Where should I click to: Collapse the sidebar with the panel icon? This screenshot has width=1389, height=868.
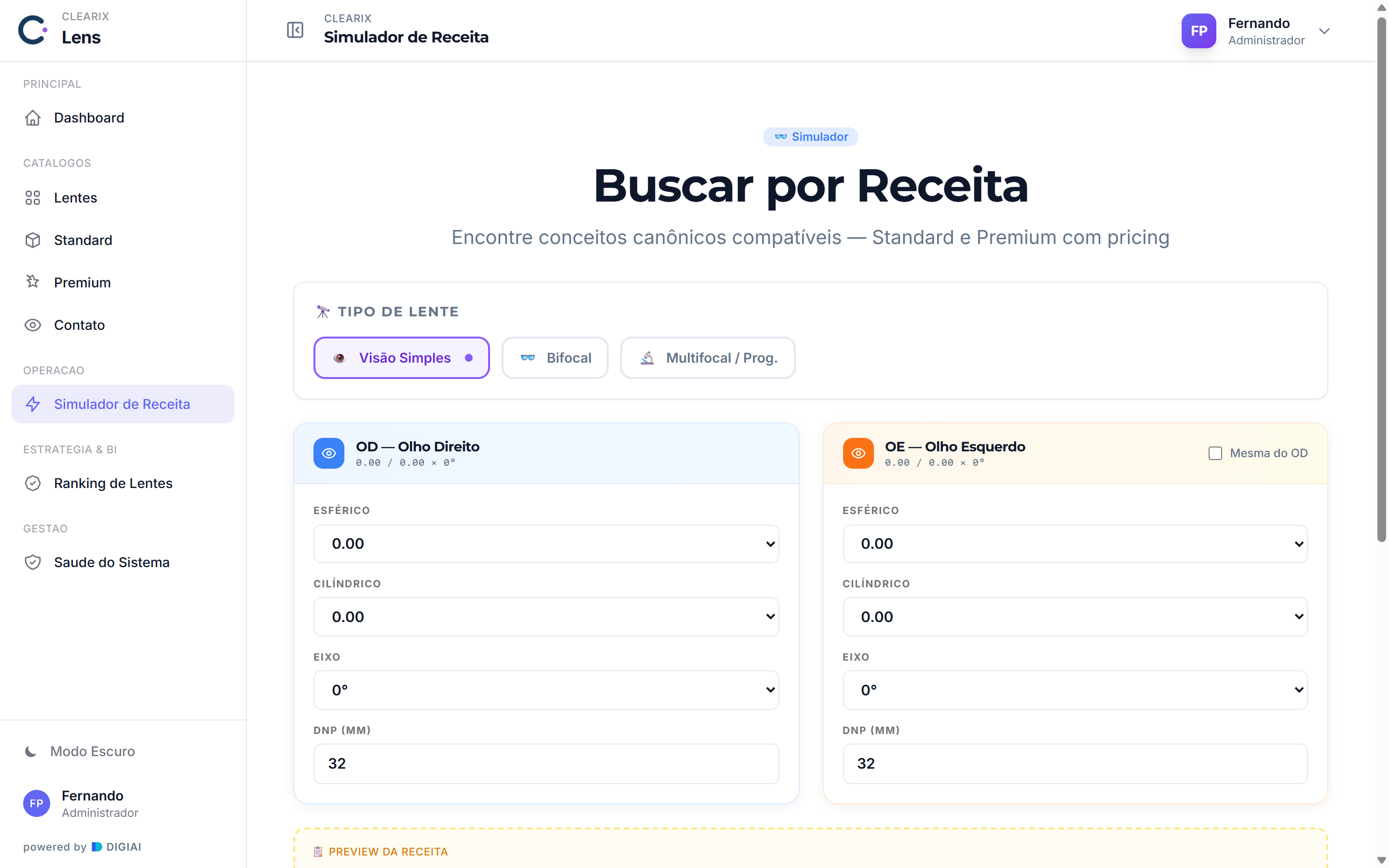(295, 30)
